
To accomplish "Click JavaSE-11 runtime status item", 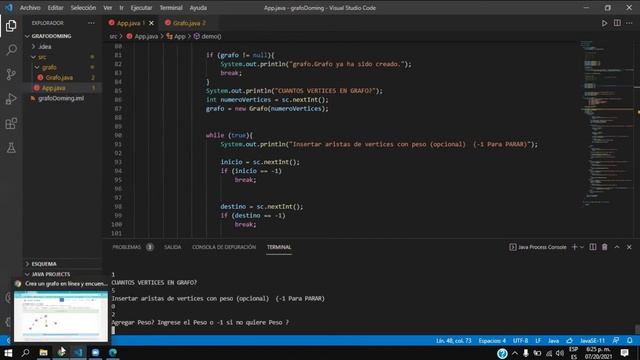I will [592, 340].
